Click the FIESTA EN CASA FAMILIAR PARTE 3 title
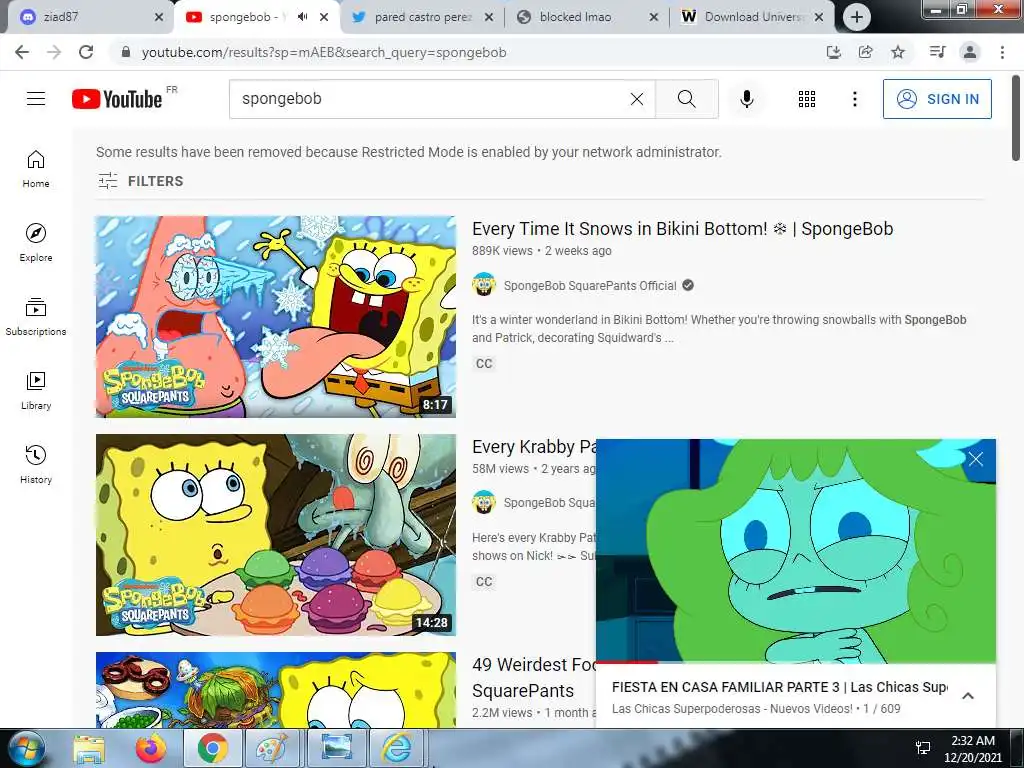1024x768 pixels. click(779, 687)
